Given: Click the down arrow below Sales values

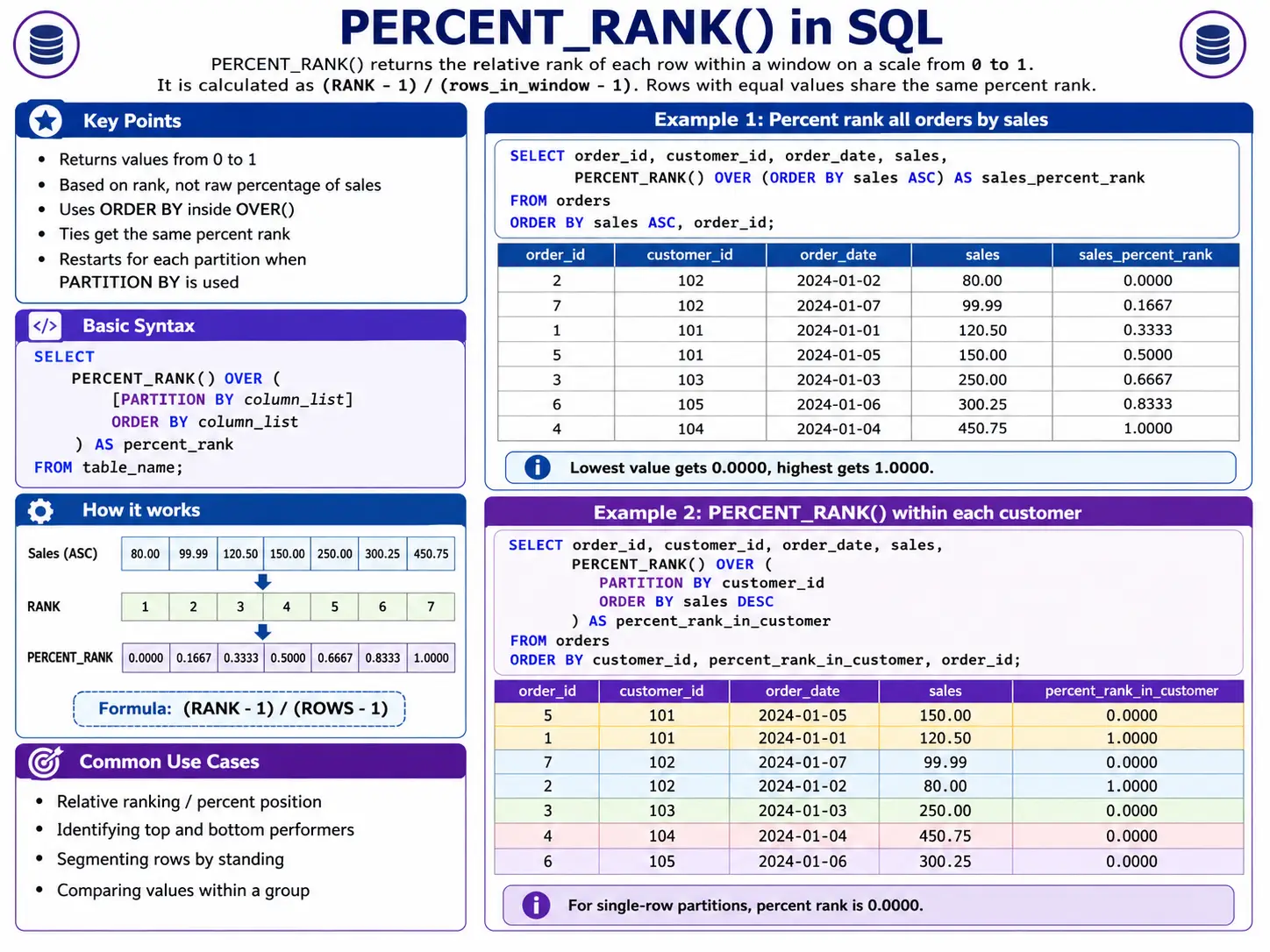Looking at the screenshot, I should (262, 582).
